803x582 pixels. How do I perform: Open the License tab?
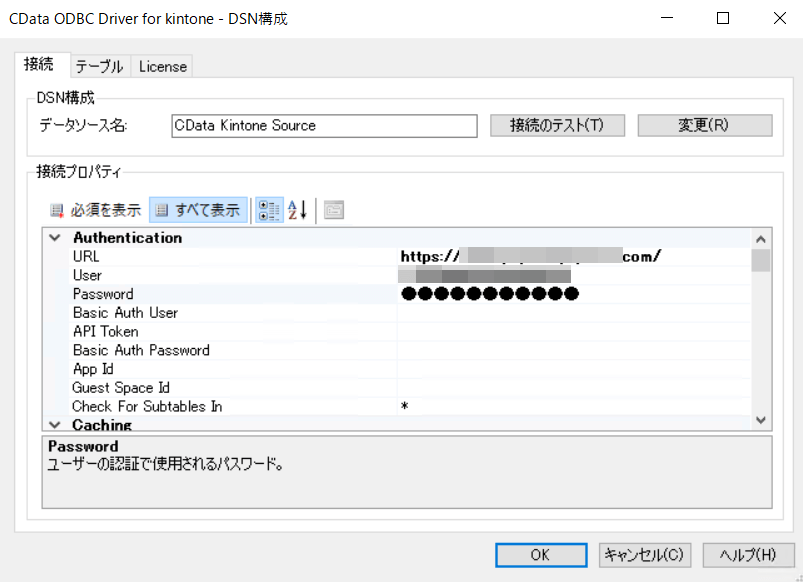(162, 67)
